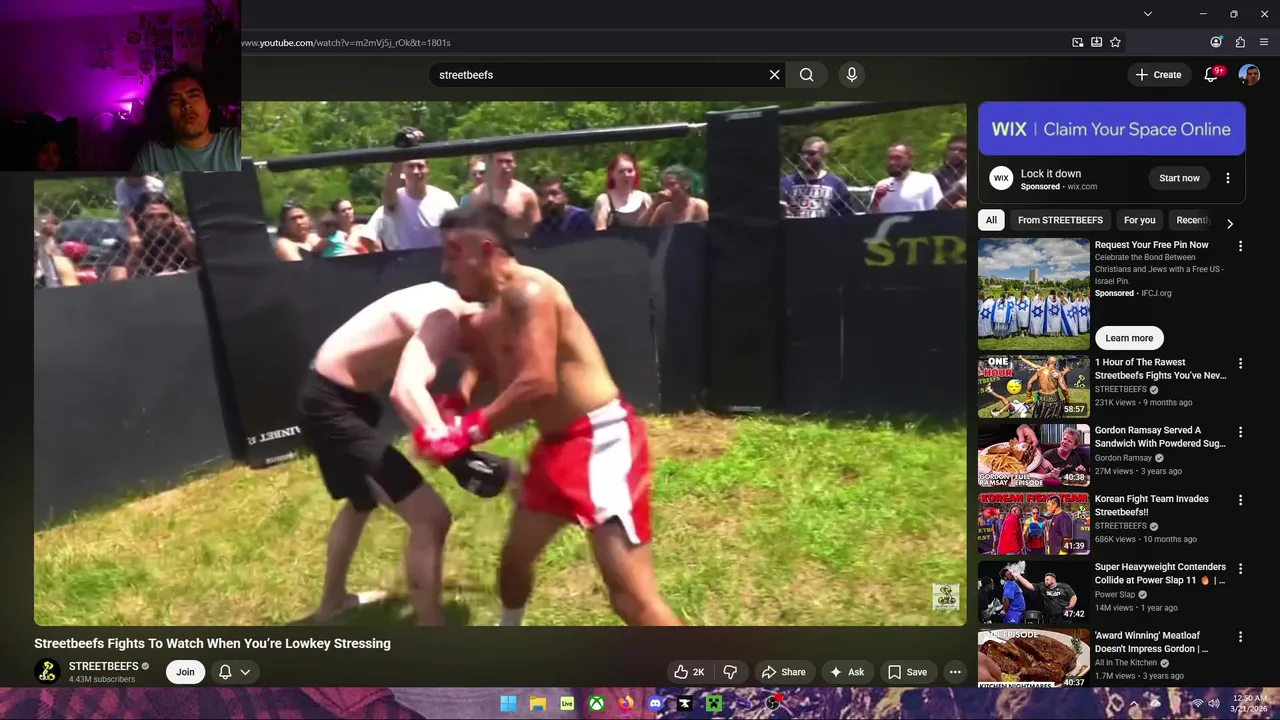This screenshot has height=720, width=1280.
Task: Show more filter chips with right arrow
Action: click(x=1230, y=223)
